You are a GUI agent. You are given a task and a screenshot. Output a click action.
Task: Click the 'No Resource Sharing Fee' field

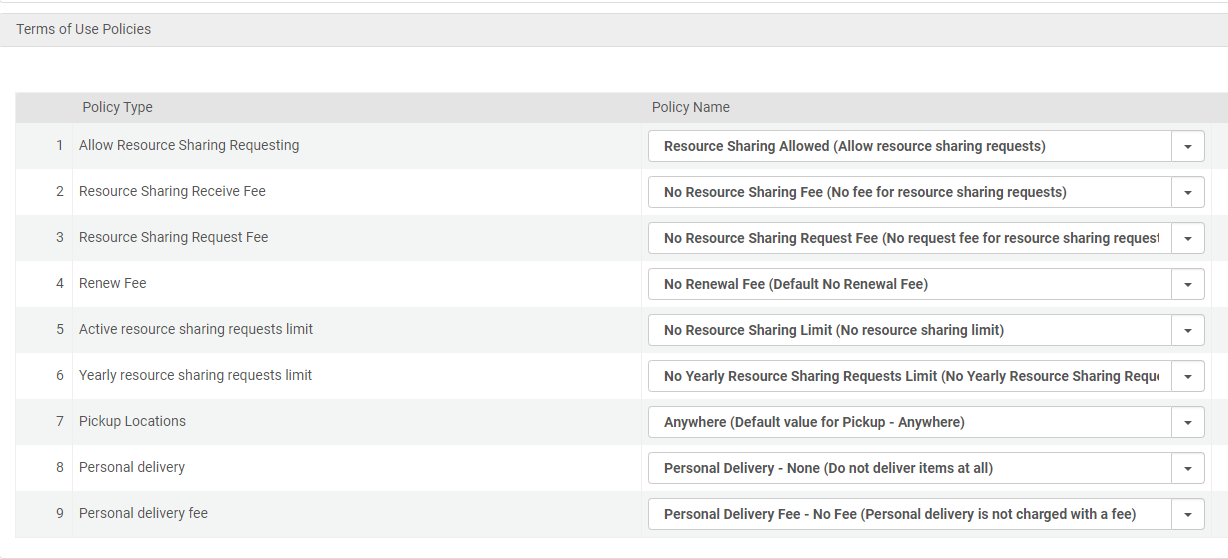pyautogui.click(x=908, y=192)
